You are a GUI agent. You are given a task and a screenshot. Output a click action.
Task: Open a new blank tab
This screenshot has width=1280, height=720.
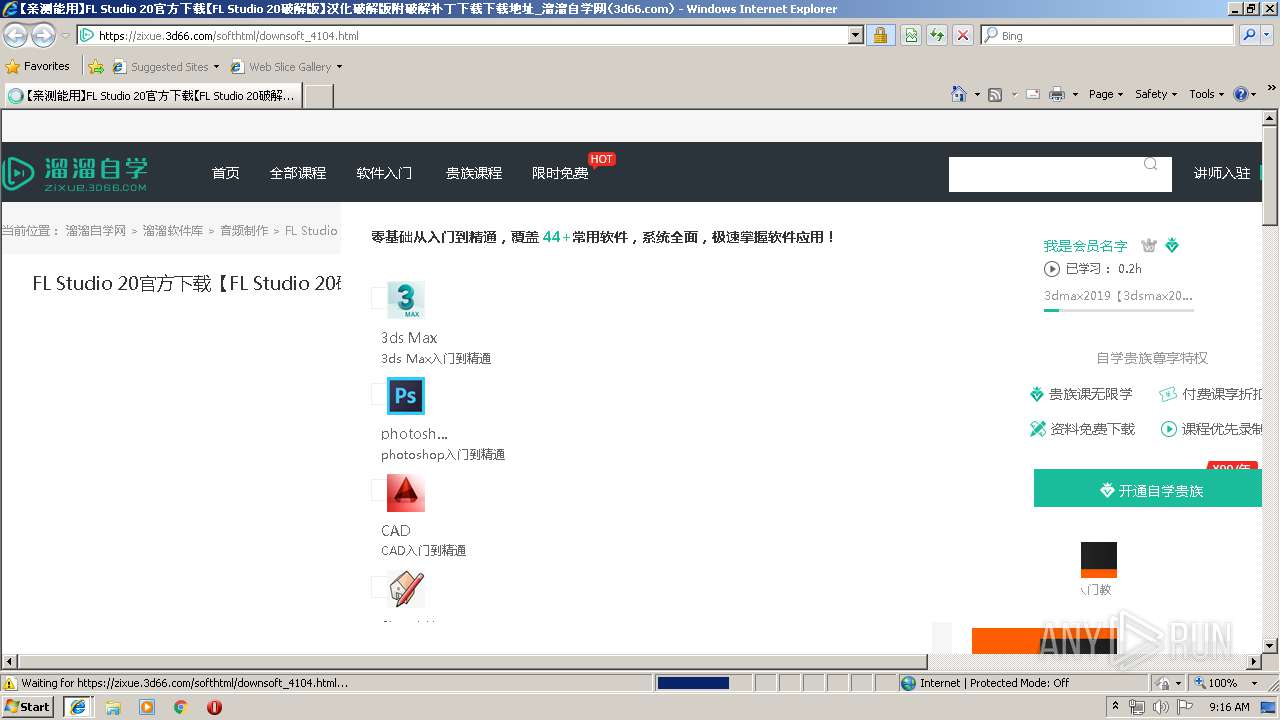click(318, 96)
